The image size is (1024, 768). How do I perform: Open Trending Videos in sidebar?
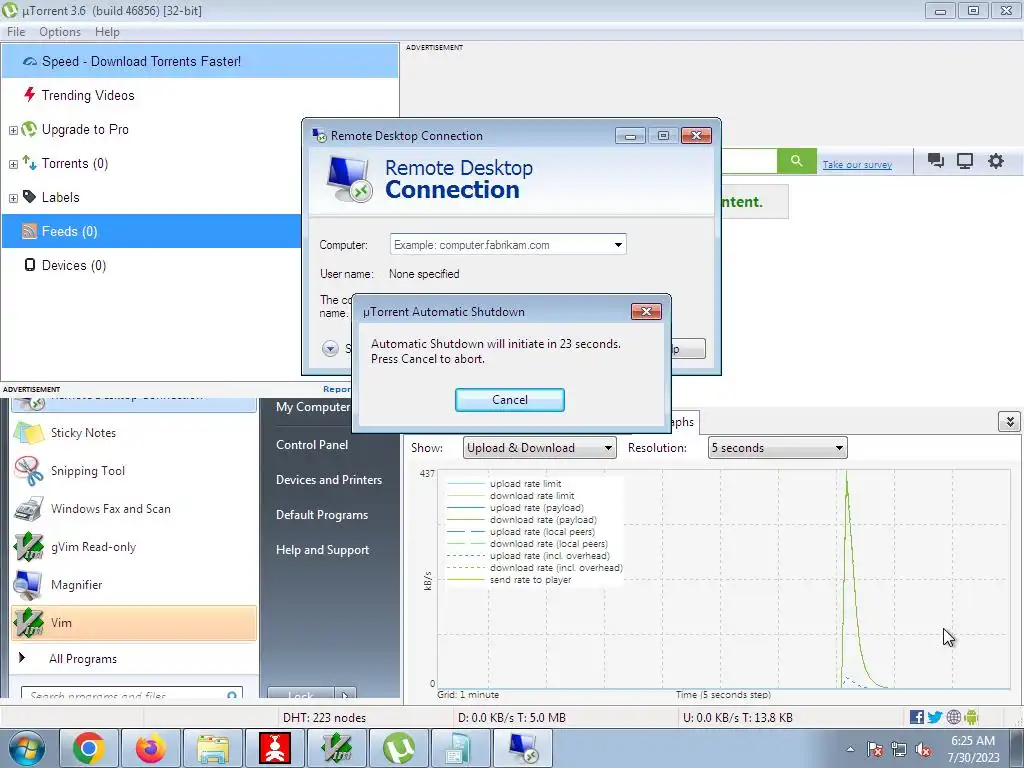tap(88, 95)
